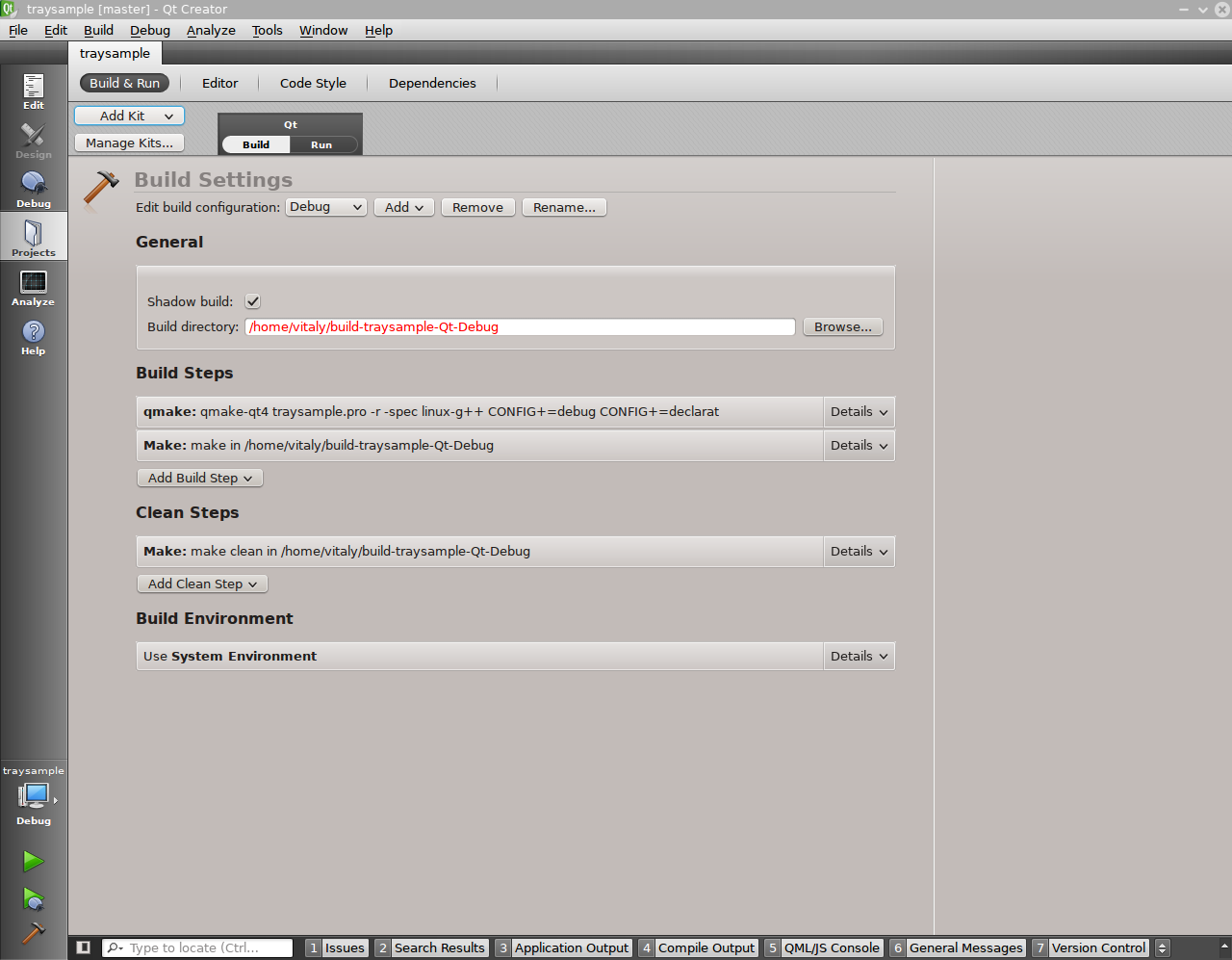This screenshot has width=1232, height=960.
Task: Open the build configuration Debug dropdown
Action: pyautogui.click(x=325, y=207)
